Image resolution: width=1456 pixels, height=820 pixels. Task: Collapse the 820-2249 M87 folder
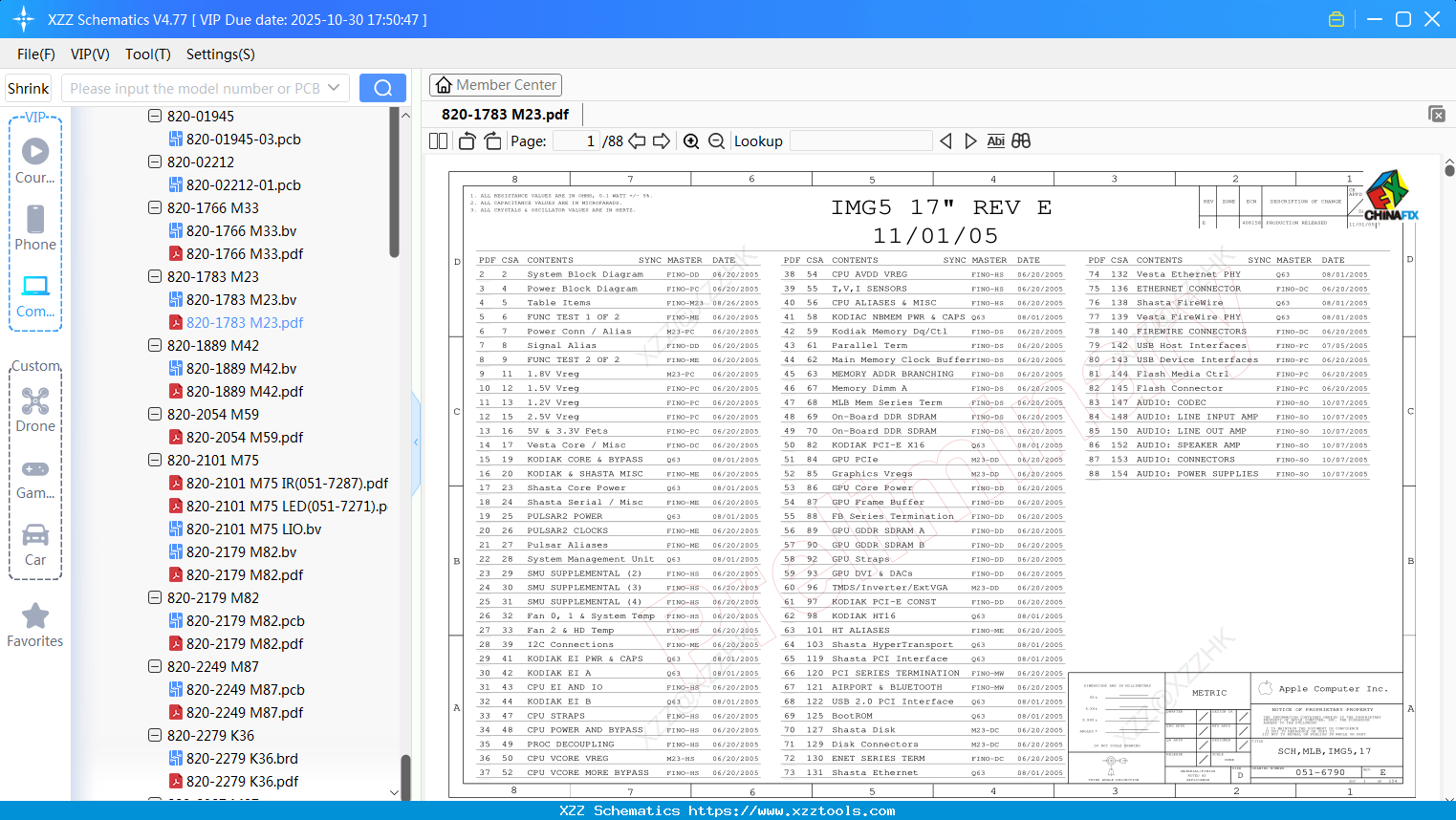click(155, 666)
